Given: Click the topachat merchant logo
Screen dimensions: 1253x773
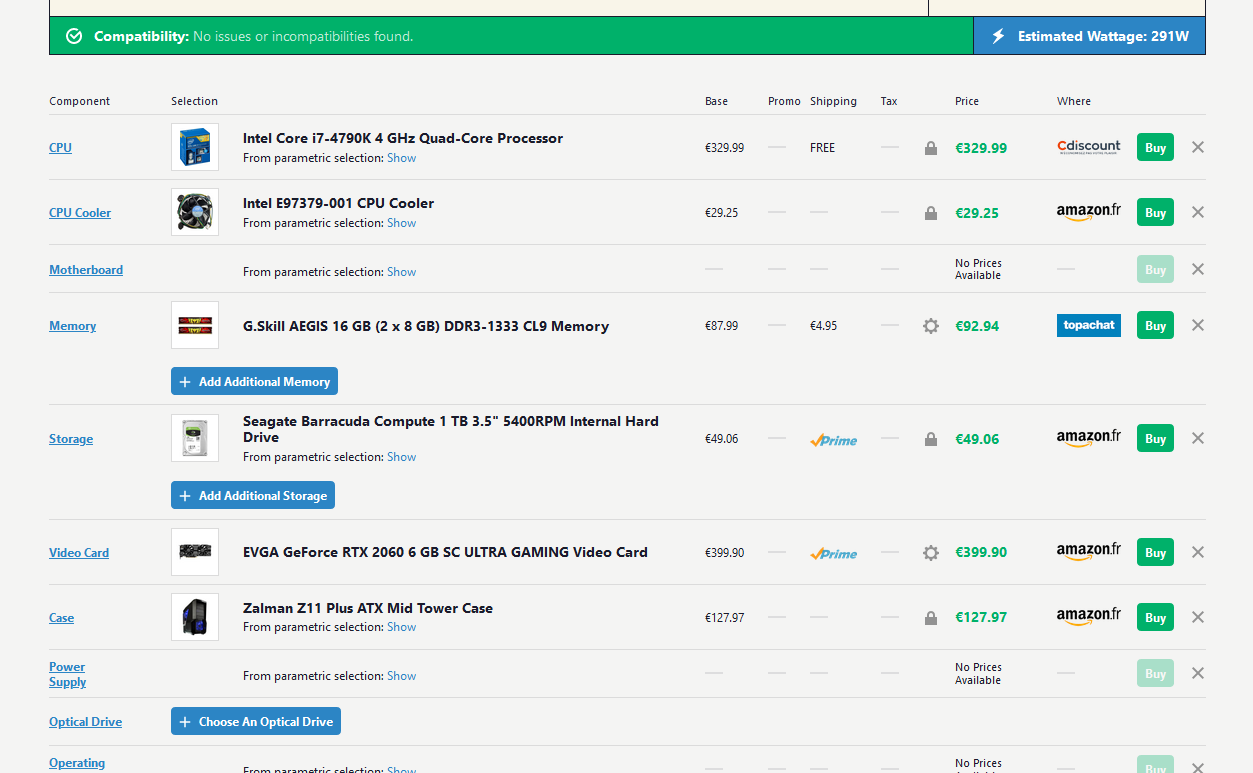Looking at the screenshot, I should coord(1088,326).
